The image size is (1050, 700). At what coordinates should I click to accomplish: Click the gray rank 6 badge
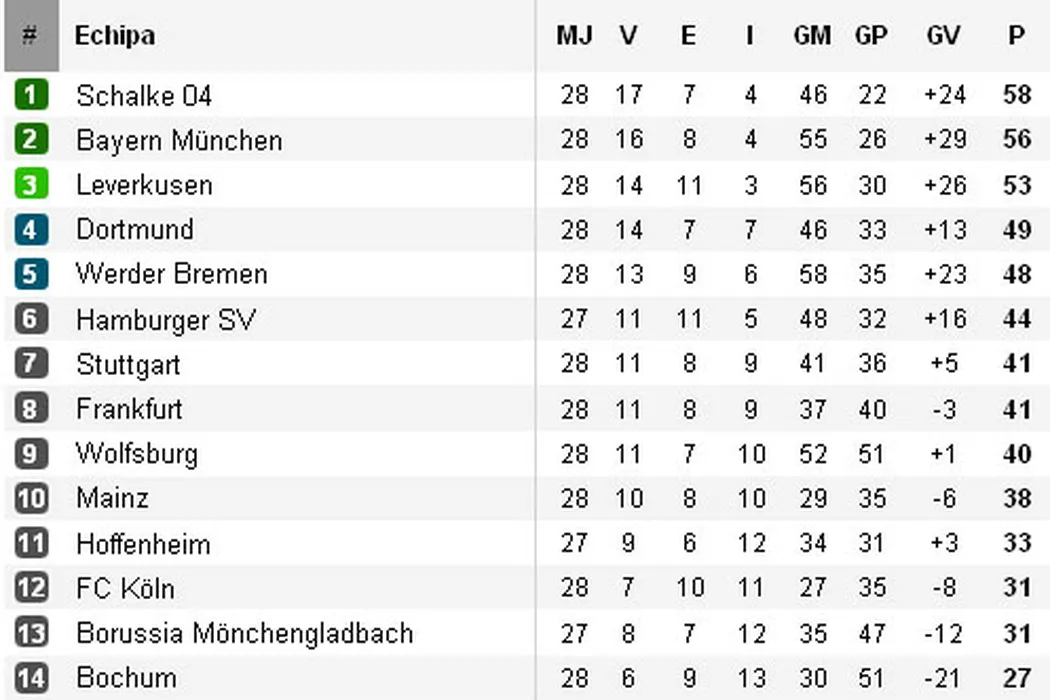pos(31,320)
